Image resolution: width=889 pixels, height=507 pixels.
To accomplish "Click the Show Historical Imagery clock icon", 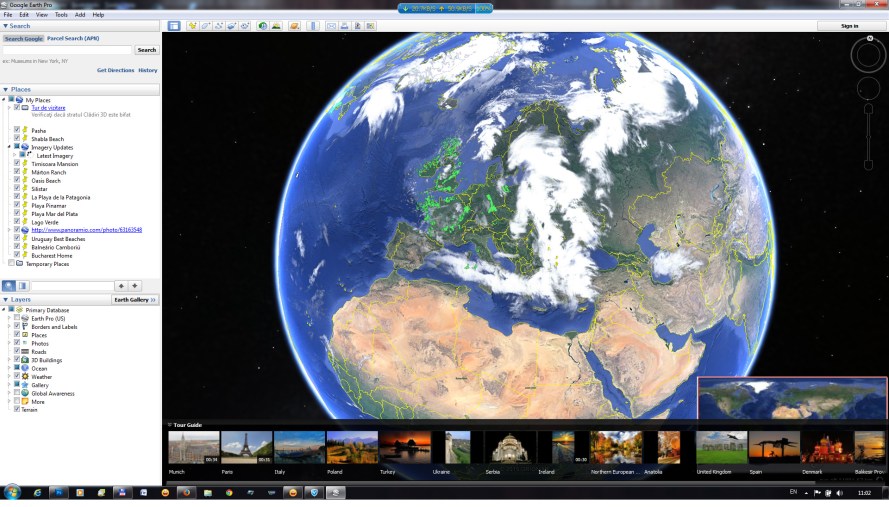I will pos(262,25).
